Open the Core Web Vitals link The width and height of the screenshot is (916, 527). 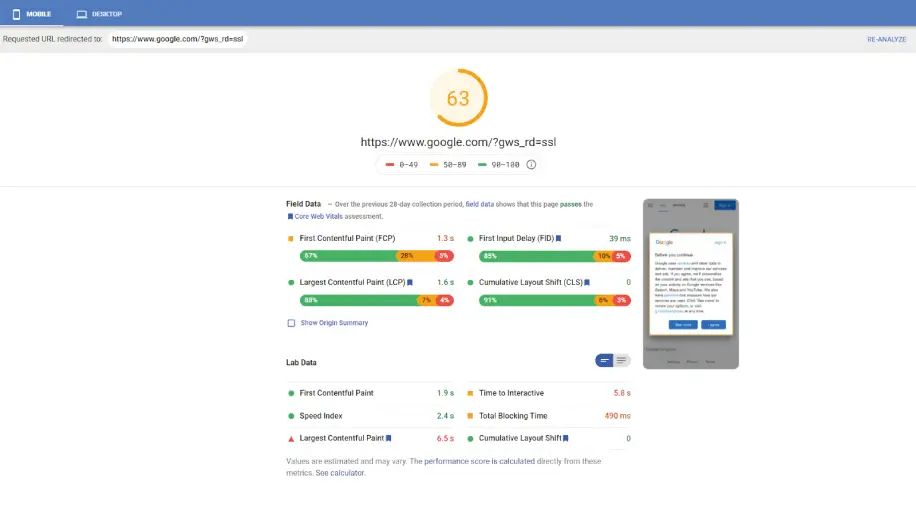point(318,216)
